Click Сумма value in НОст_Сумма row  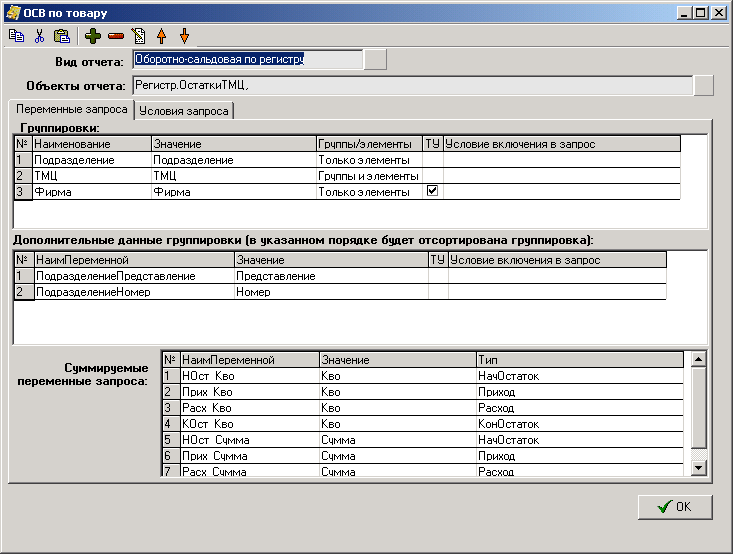[398, 439]
